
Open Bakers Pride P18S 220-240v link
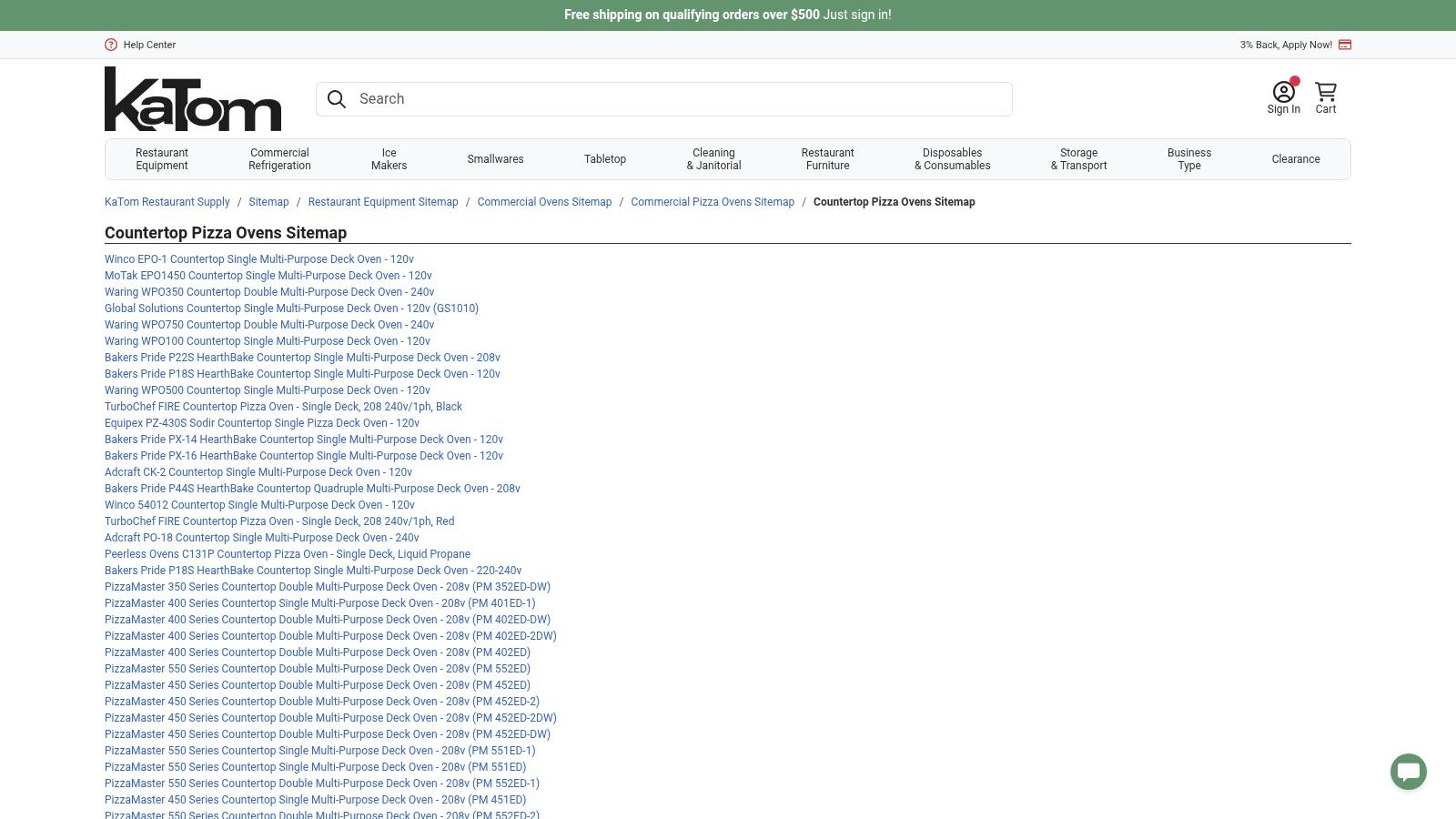point(313,571)
